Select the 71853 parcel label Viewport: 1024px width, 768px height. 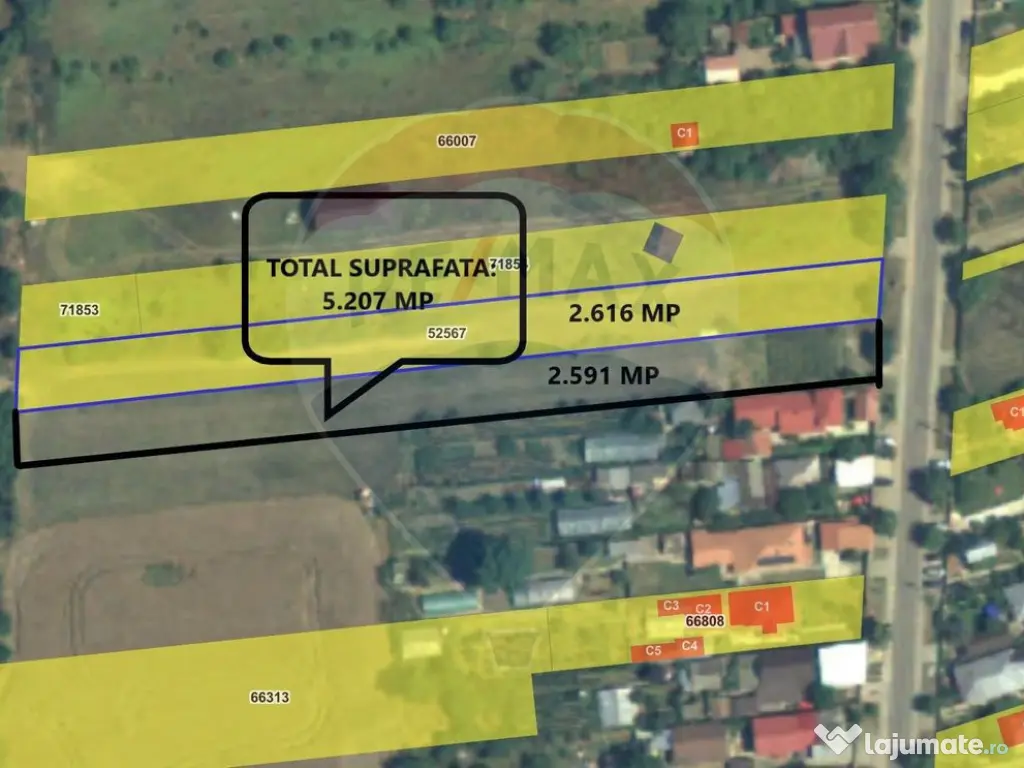[x=78, y=310]
